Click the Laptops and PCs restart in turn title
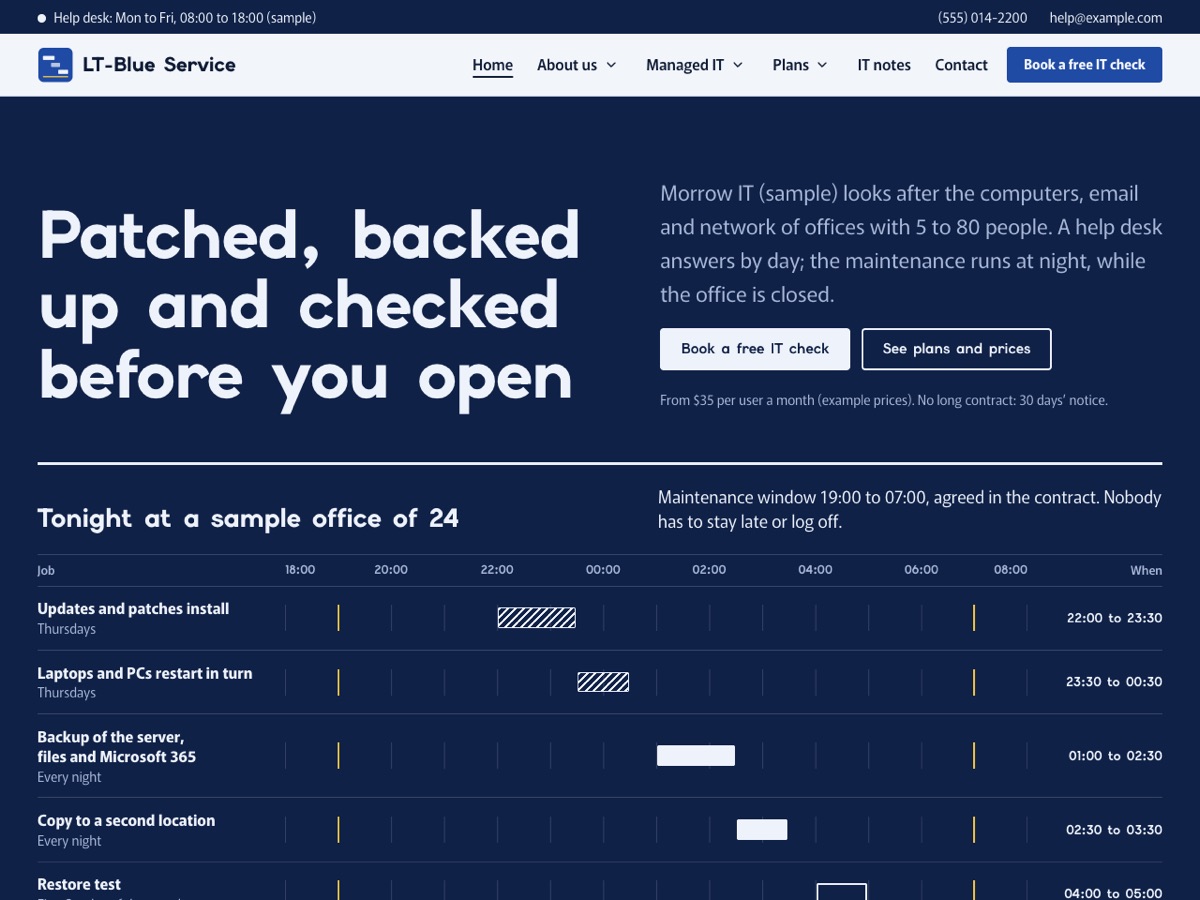This screenshot has height=900, width=1200. point(145,673)
